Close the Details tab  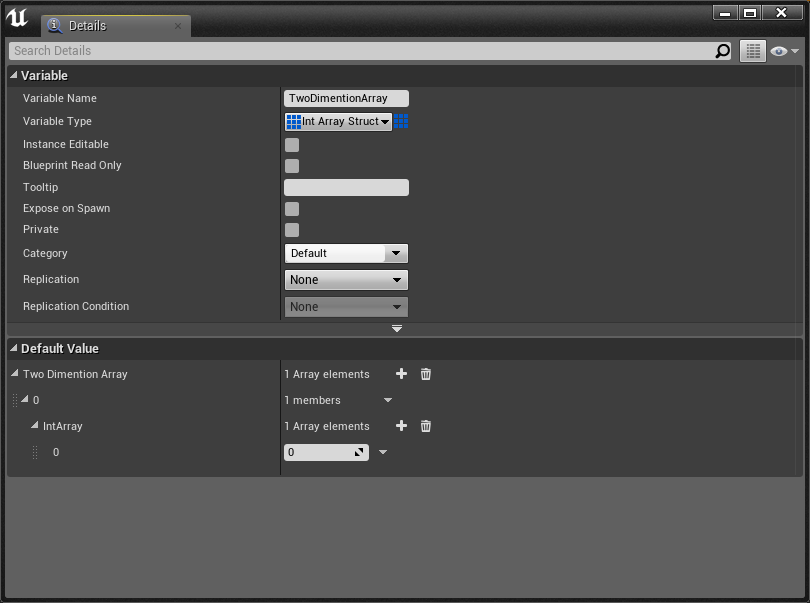point(178,26)
